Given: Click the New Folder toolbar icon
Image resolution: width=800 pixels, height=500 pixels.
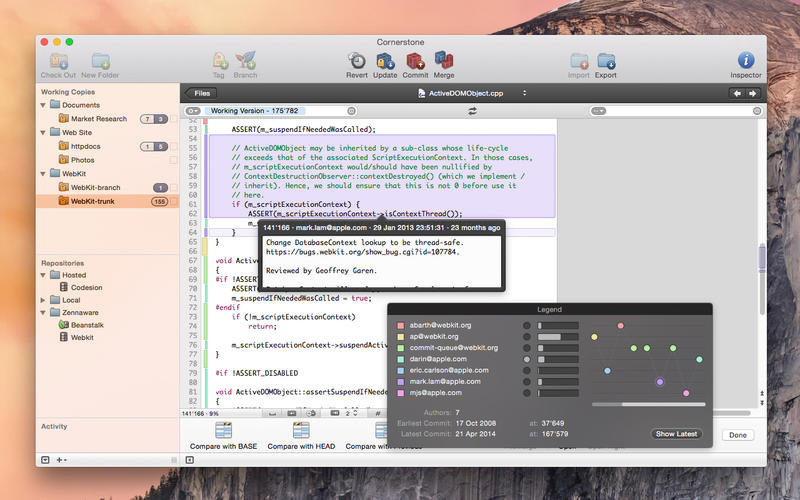Looking at the screenshot, I should coord(101,61).
